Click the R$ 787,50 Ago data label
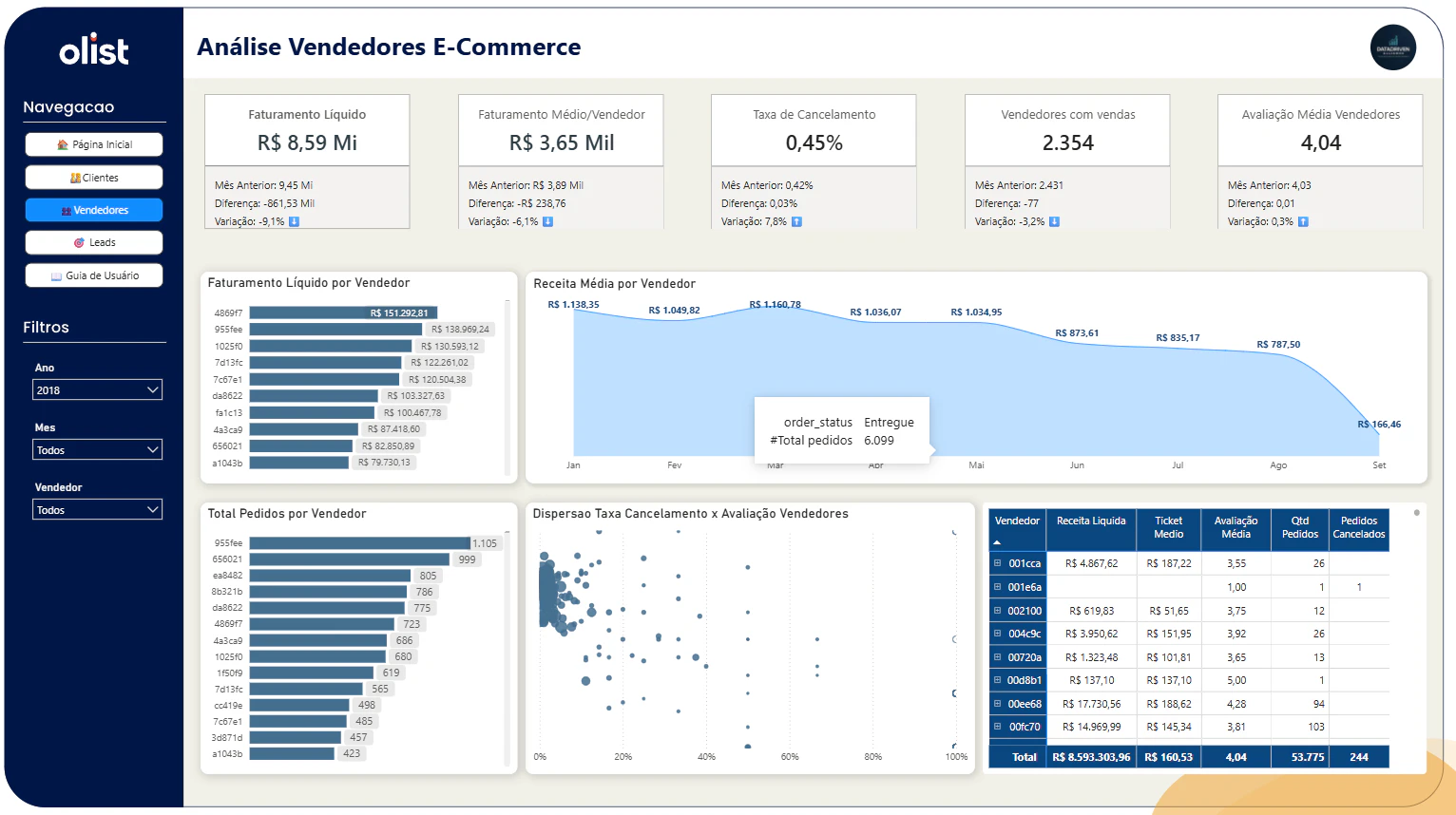The width and height of the screenshot is (1456, 815). (1278, 345)
